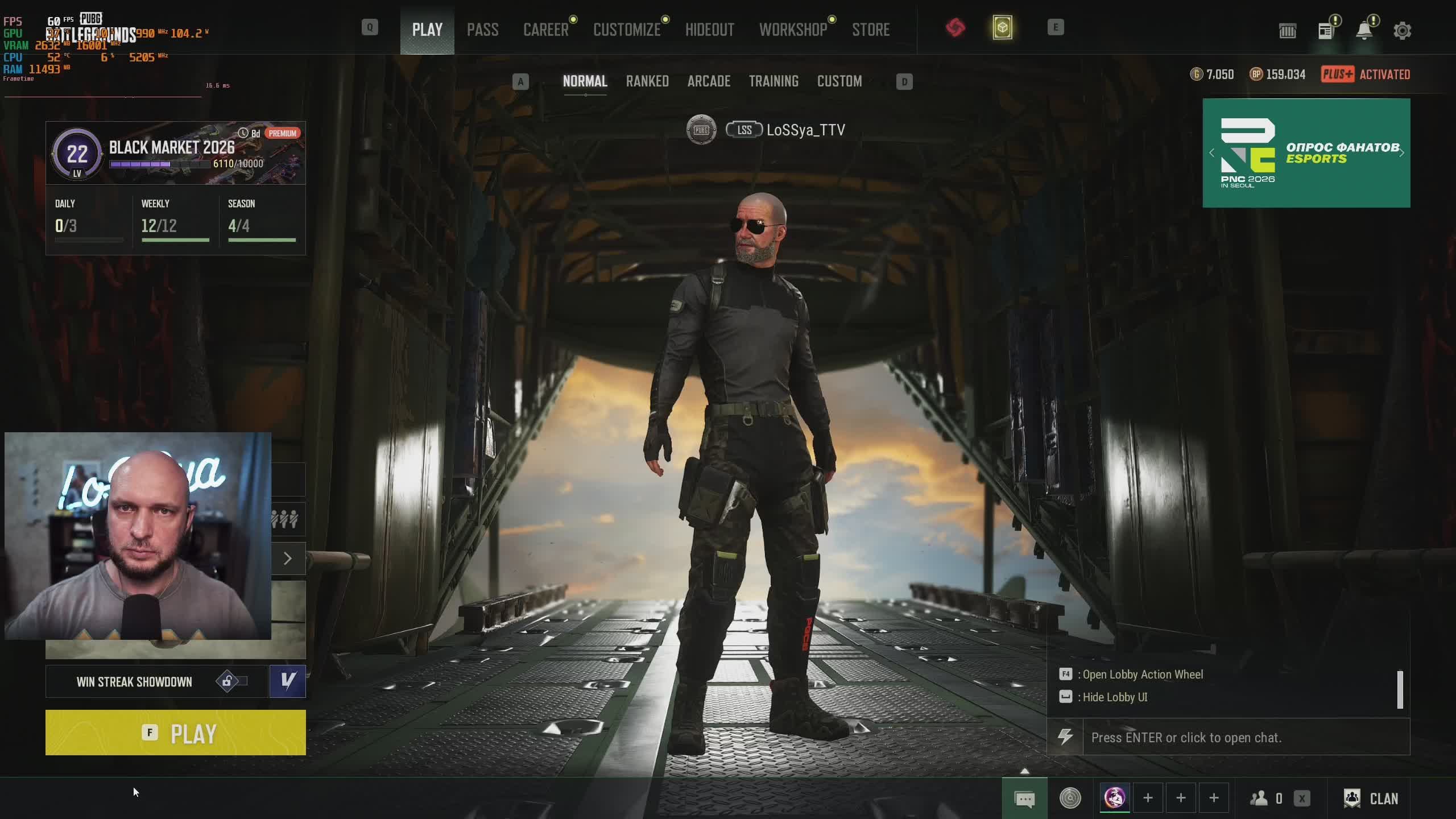Click the lightning quick-chat icon

coord(1065,737)
